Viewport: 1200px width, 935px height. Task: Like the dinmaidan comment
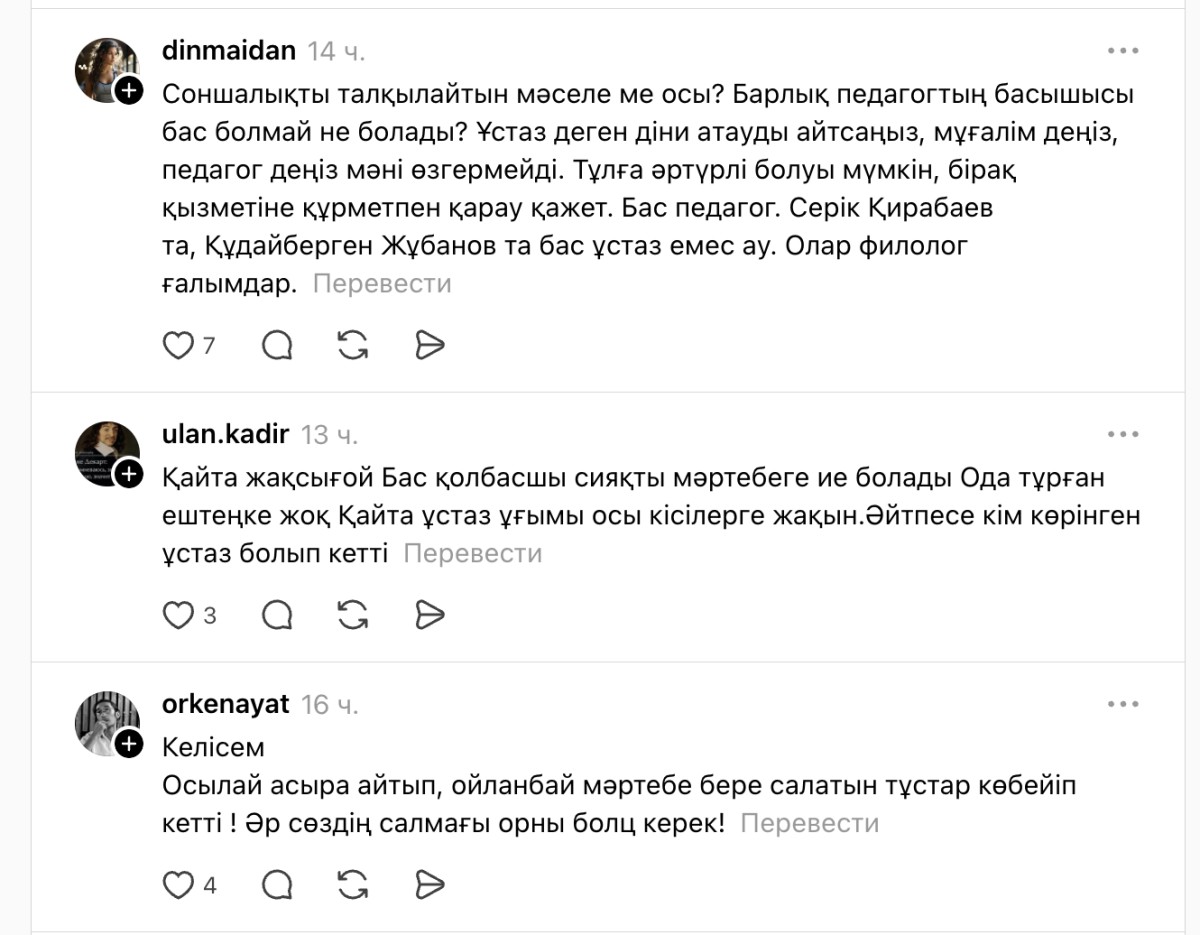tap(178, 346)
